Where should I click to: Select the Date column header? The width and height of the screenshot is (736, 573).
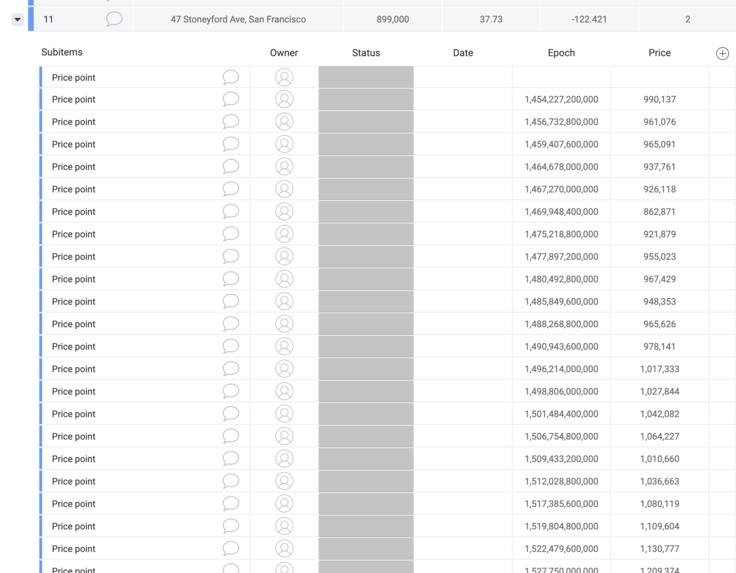463,53
